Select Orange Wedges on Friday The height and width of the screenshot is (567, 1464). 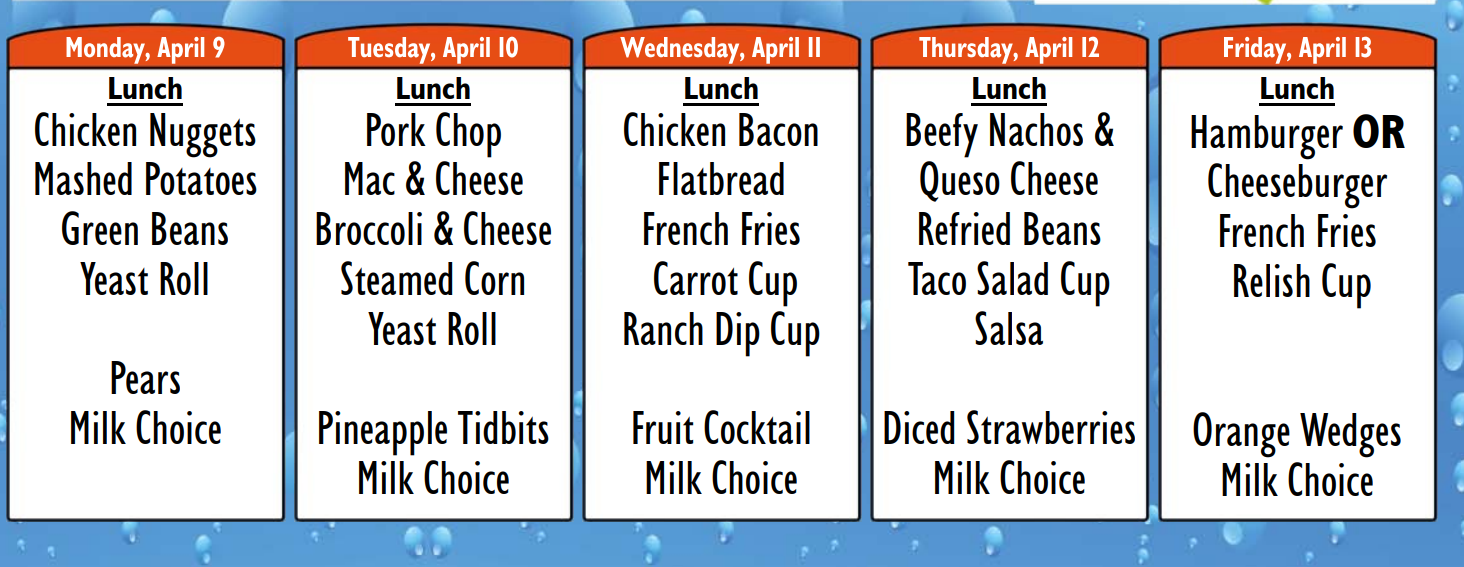pos(1297,434)
